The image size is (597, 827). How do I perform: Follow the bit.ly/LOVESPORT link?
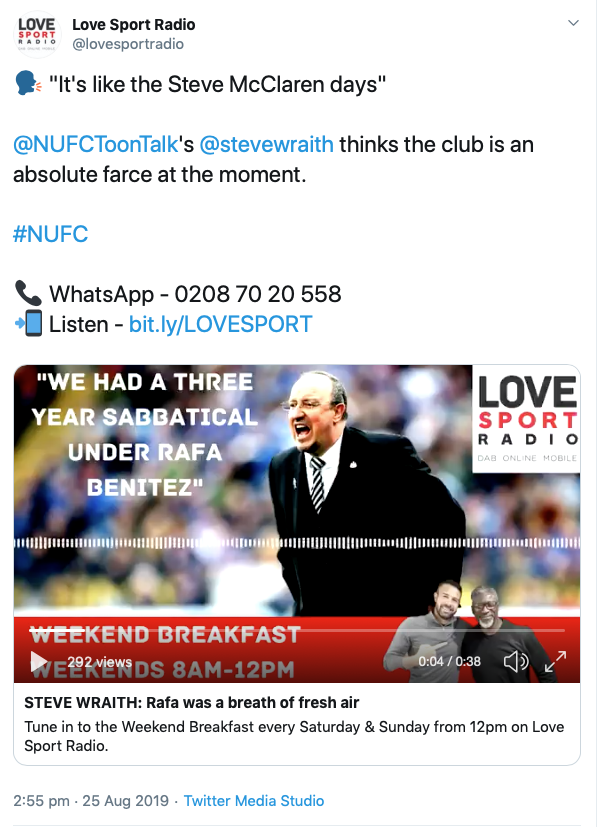coord(220,324)
